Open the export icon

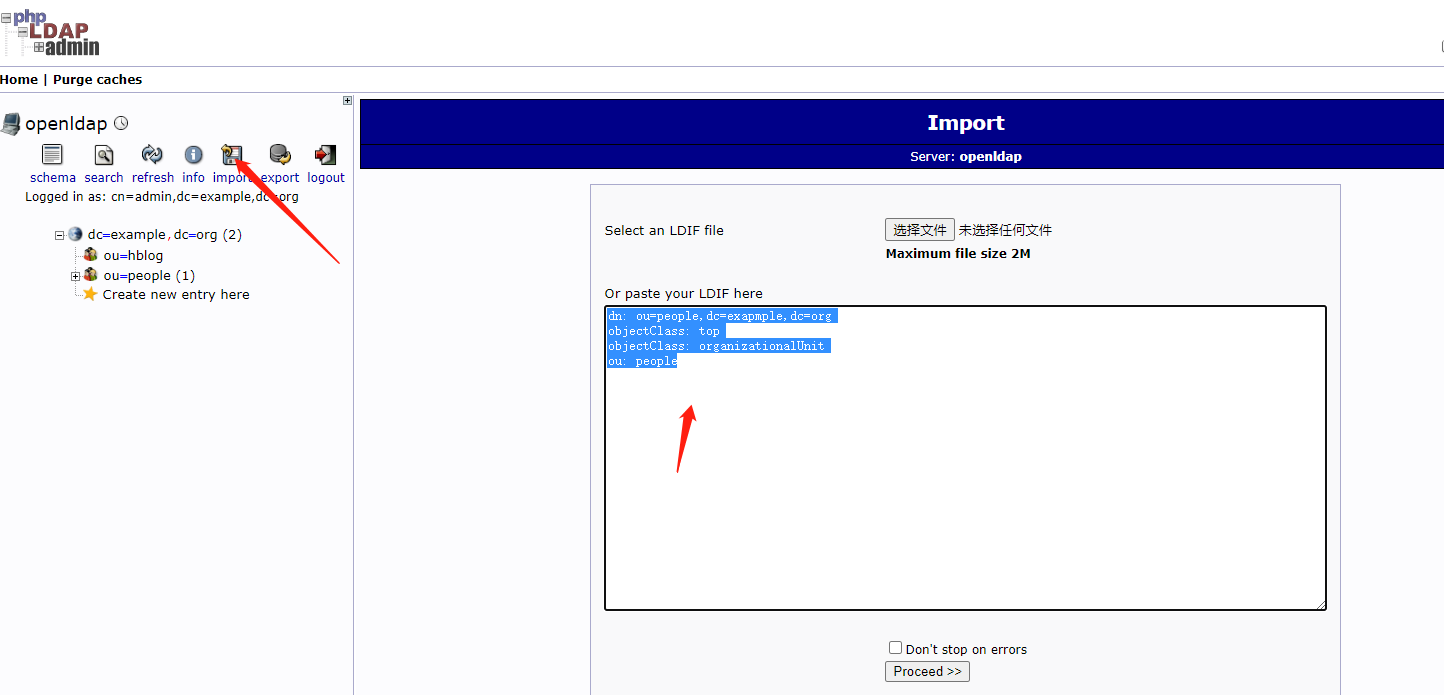279,155
